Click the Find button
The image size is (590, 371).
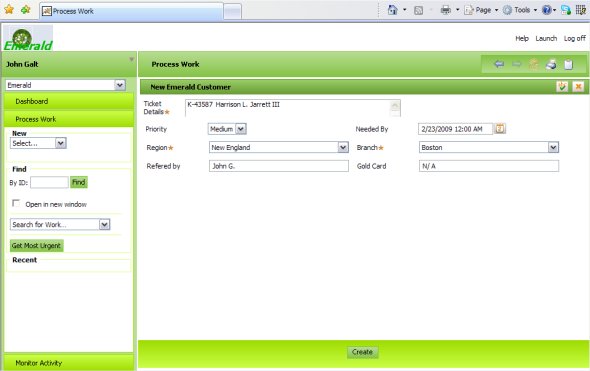79,182
